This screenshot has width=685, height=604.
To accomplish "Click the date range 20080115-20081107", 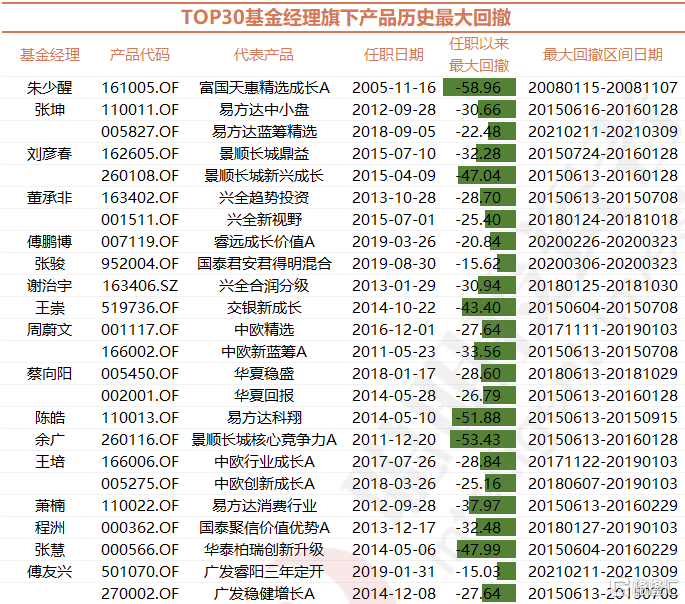I will (602, 88).
